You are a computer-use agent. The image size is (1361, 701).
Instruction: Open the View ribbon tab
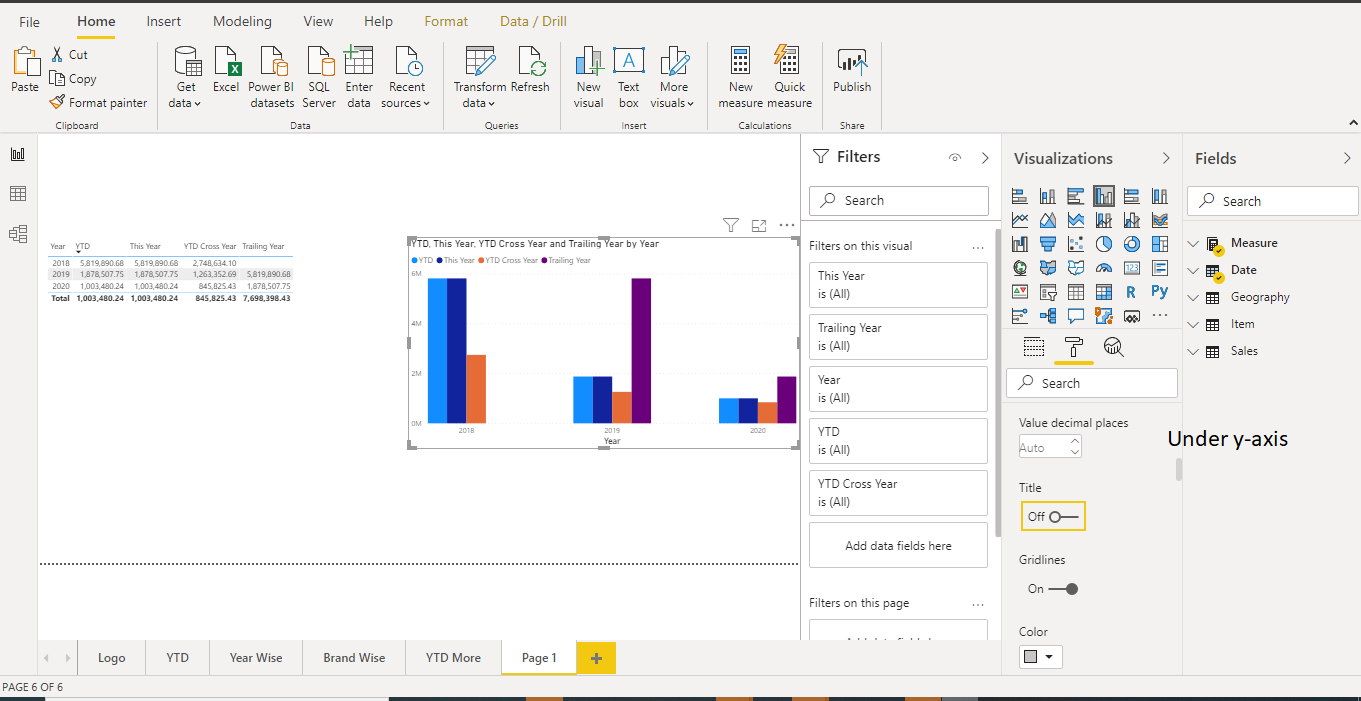pyautogui.click(x=318, y=21)
